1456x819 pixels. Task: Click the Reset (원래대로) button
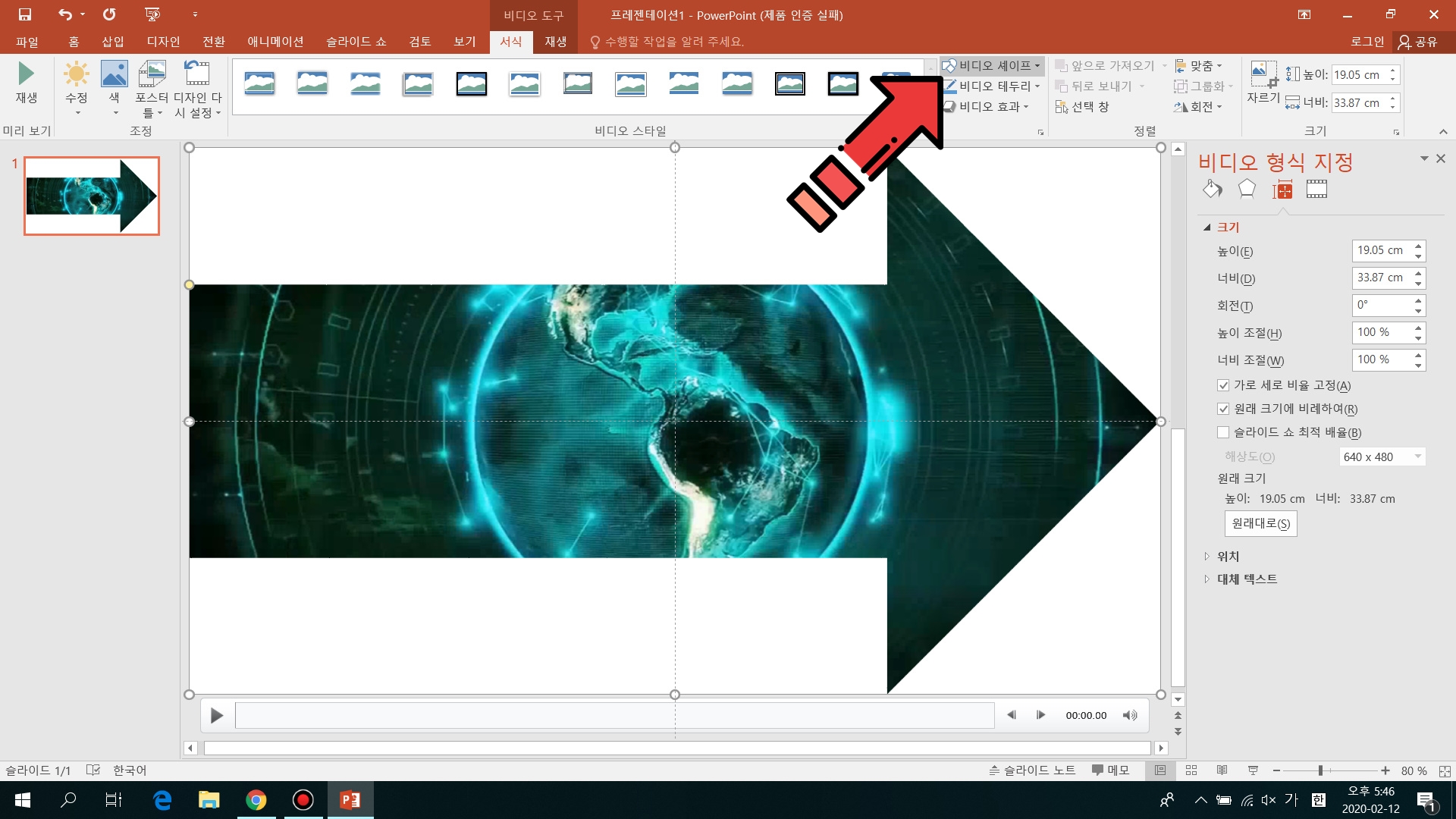1260,524
